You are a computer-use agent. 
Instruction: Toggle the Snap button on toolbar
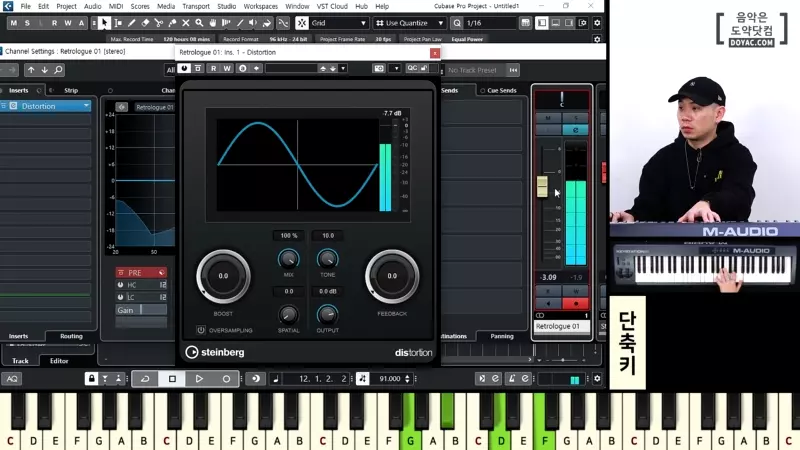coord(302,23)
